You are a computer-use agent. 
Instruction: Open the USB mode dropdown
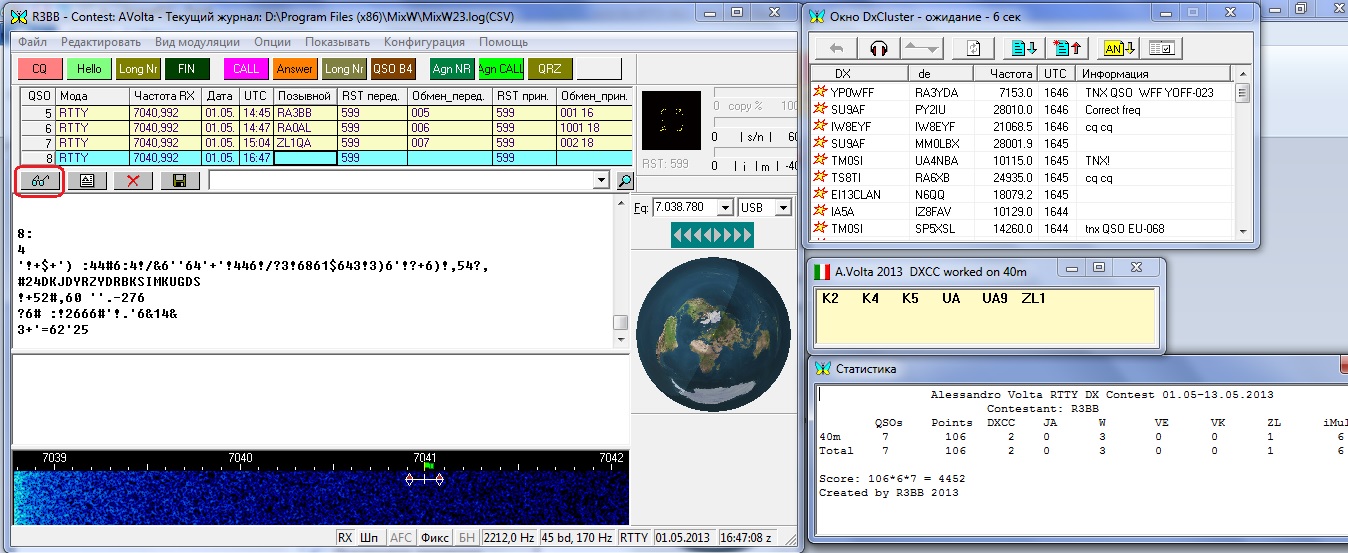click(x=782, y=208)
